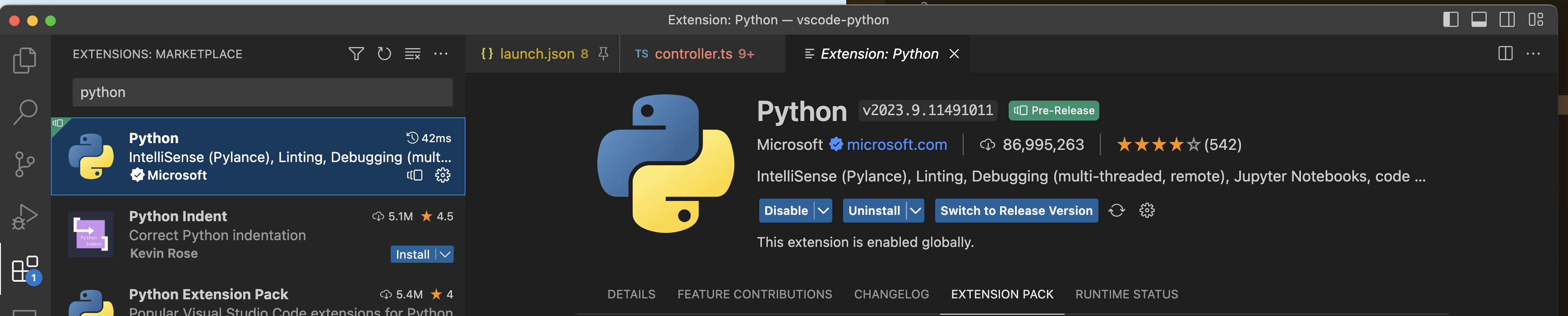Install the Python Indent extension
1568x316 pixels.
[x=413, y=255]
